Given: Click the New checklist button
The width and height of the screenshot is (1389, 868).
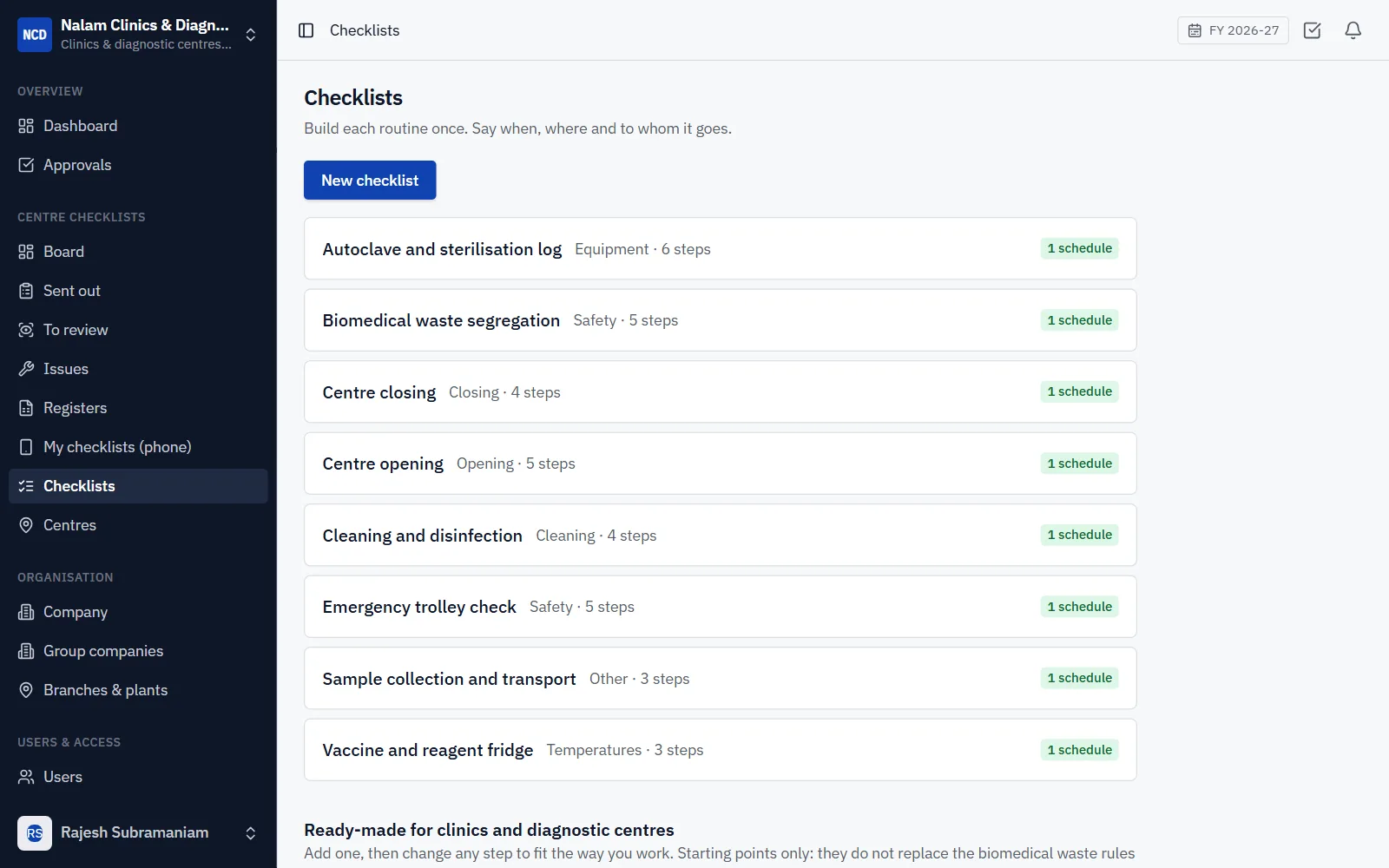Looking at the screenshot, I should tap(370, 180).
